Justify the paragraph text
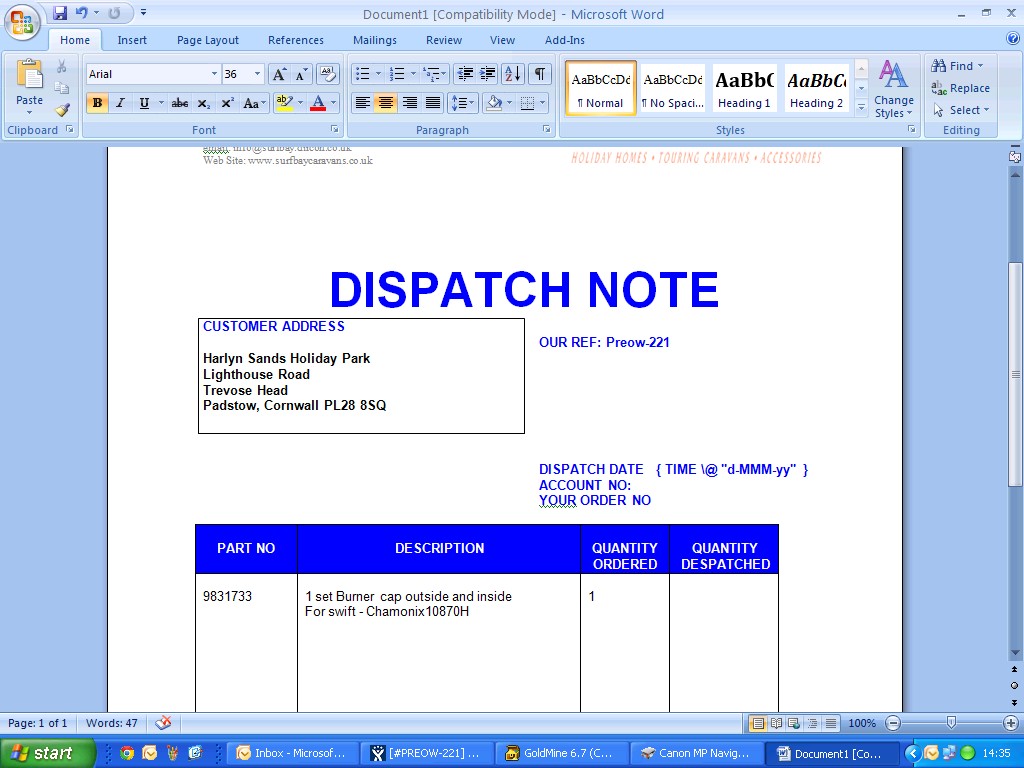The height and width of the screenshot is (768, 1024). [x=433, y=103]
